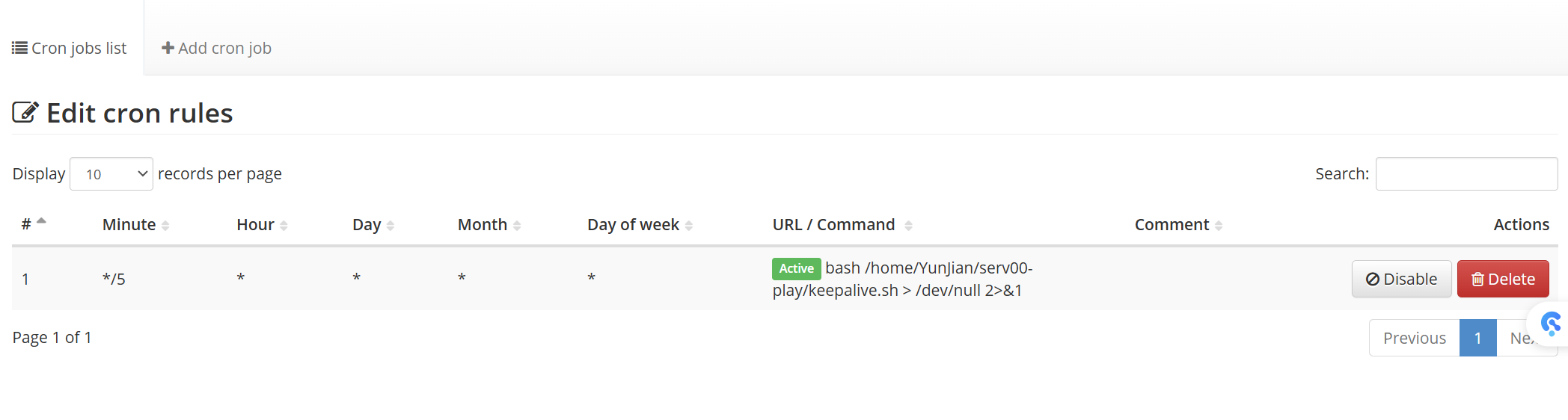
Task: Click the plus icon beside Add cron job
Action: point(168,48)
